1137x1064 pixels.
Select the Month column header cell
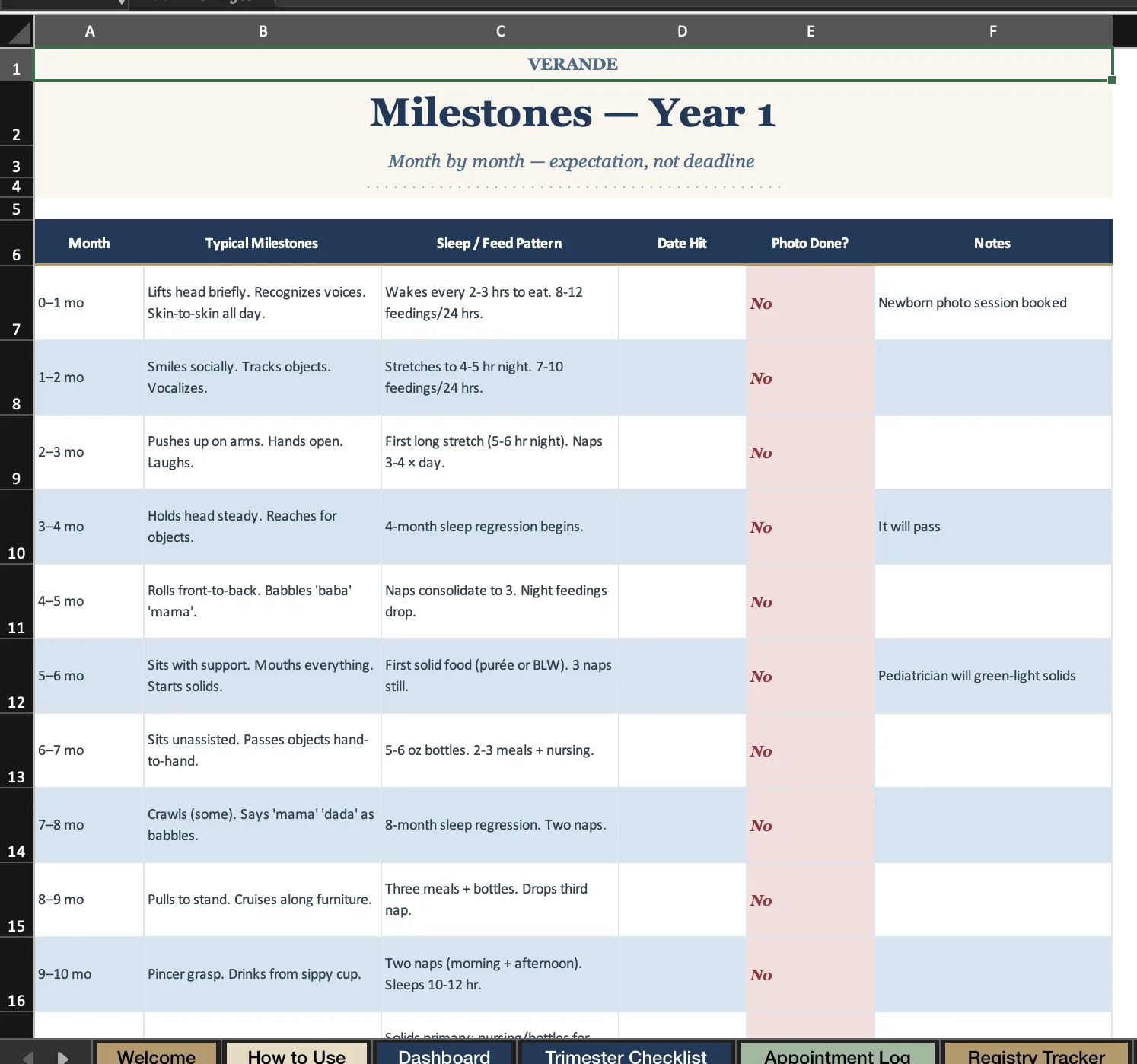point(89,243)
